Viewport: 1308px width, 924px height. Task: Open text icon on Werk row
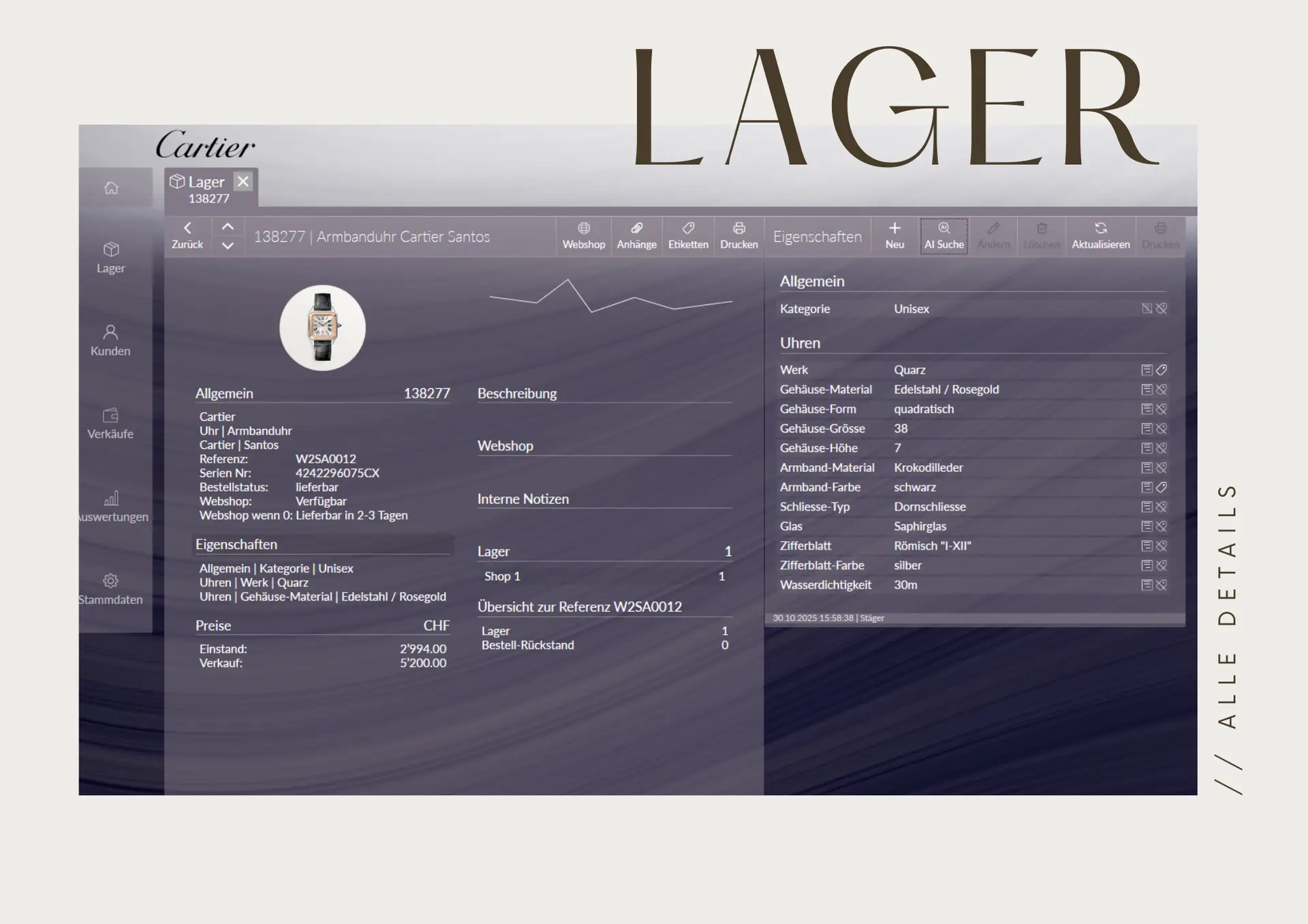(1147, 370)
